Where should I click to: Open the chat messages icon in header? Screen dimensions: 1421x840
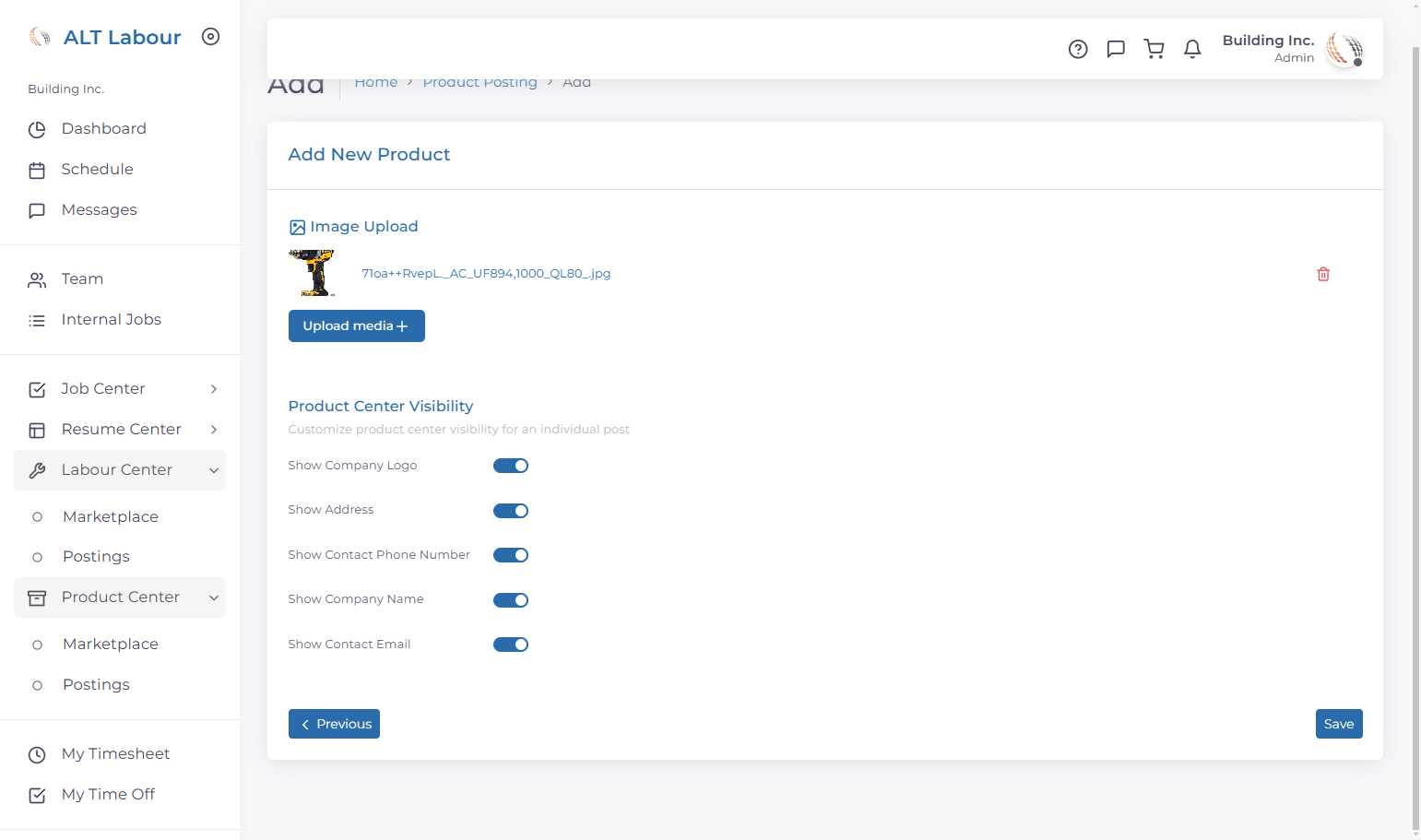(x=1116, y=49)
